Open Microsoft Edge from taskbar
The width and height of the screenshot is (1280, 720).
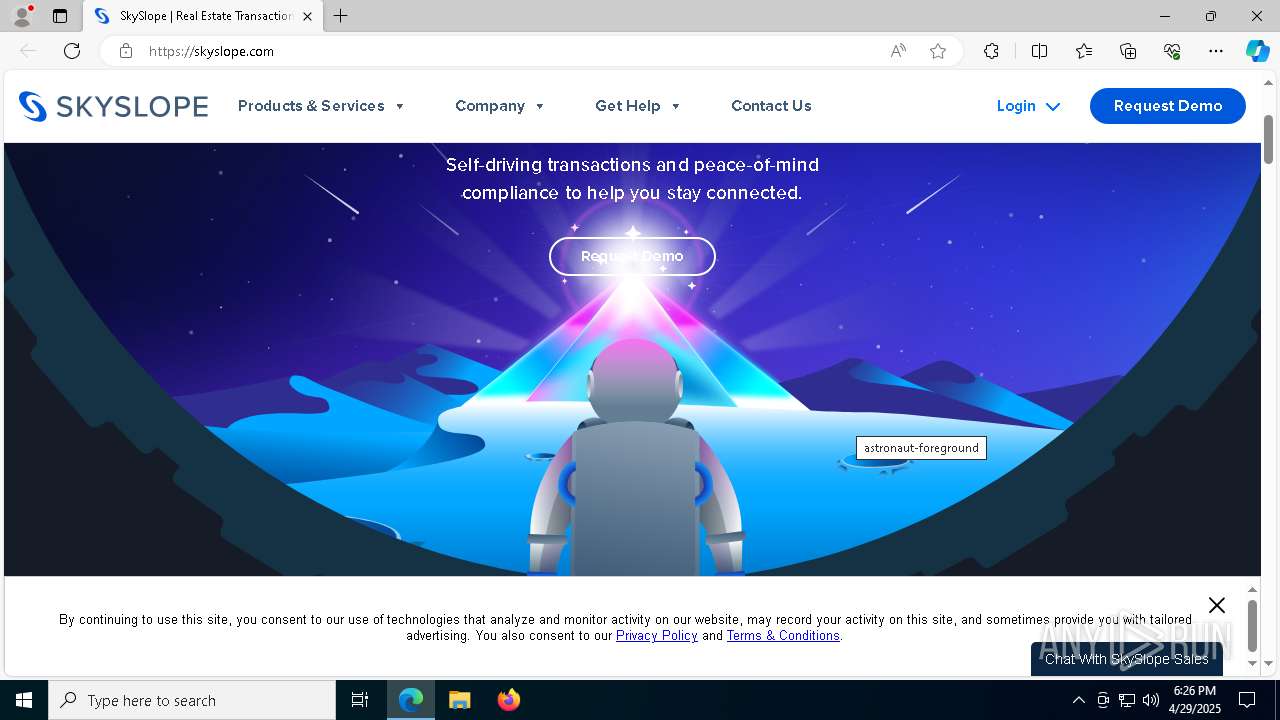pyautogui.click(x=411, y=700)
